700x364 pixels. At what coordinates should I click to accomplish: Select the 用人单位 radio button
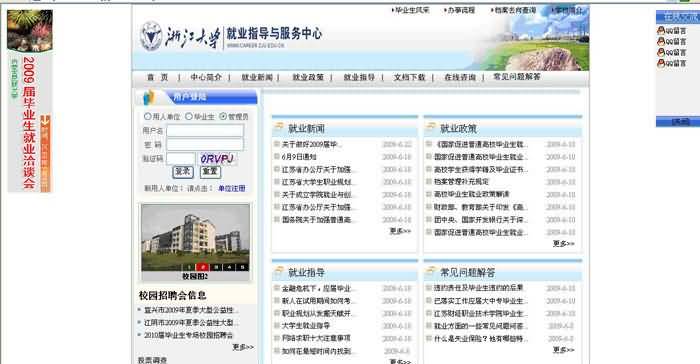point(147,116)
